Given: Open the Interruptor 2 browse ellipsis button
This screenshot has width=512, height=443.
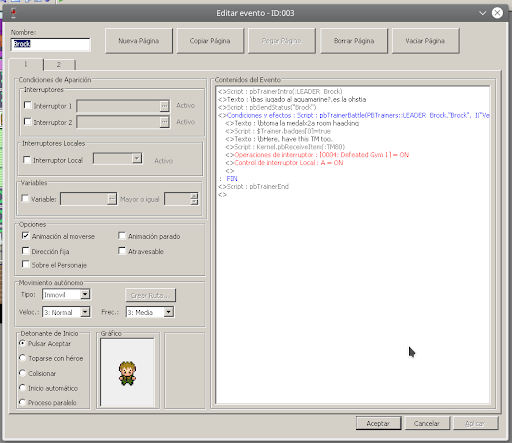Looking at the screenshot, I should (x=164, y=122).
